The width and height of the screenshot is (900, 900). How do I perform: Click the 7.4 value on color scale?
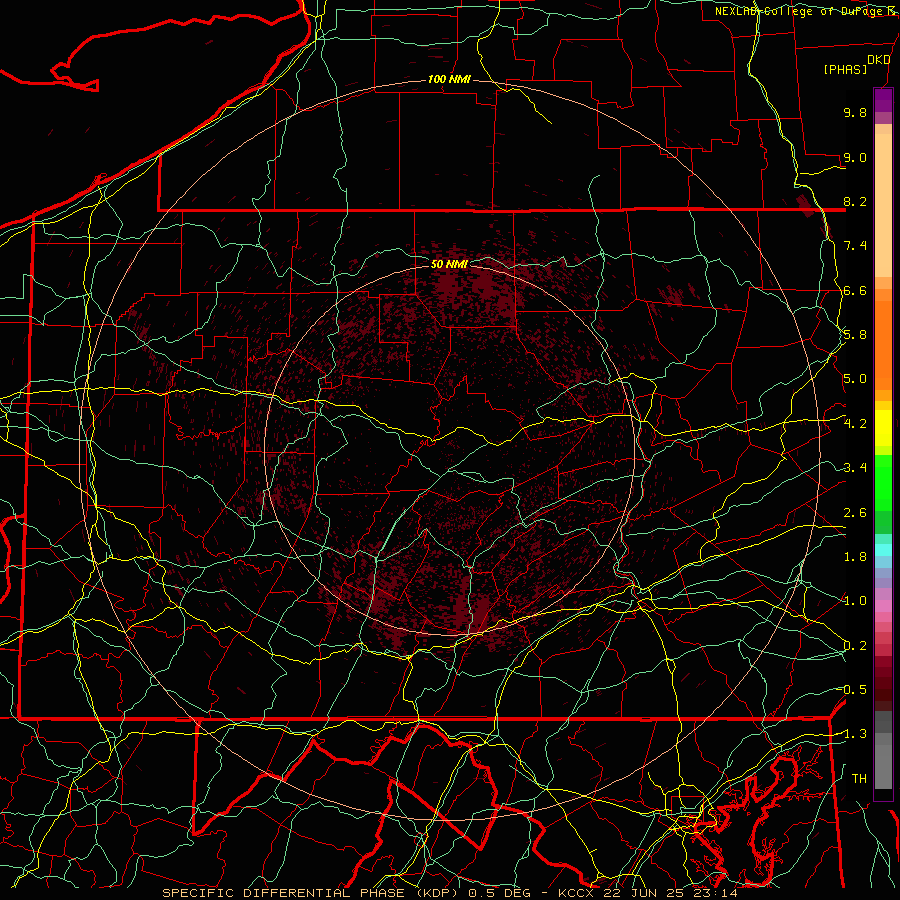point(855,246)
